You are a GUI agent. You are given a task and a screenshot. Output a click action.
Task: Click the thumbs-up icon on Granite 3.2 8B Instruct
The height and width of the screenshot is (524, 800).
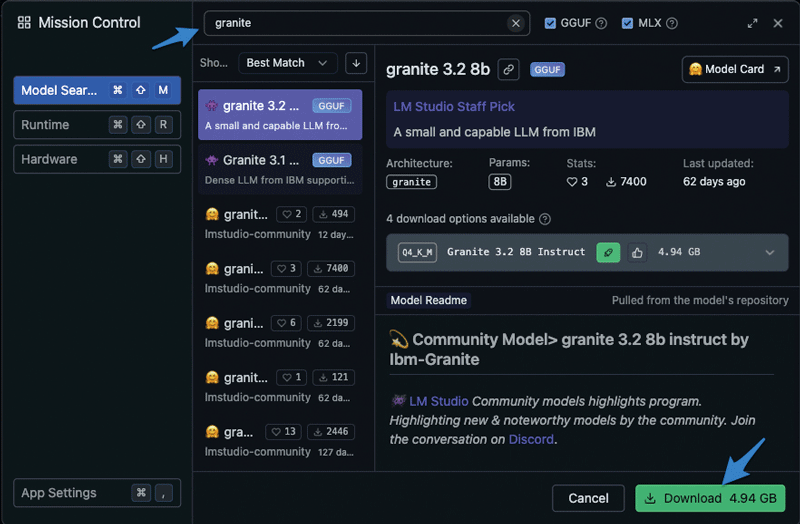point(637,253)
